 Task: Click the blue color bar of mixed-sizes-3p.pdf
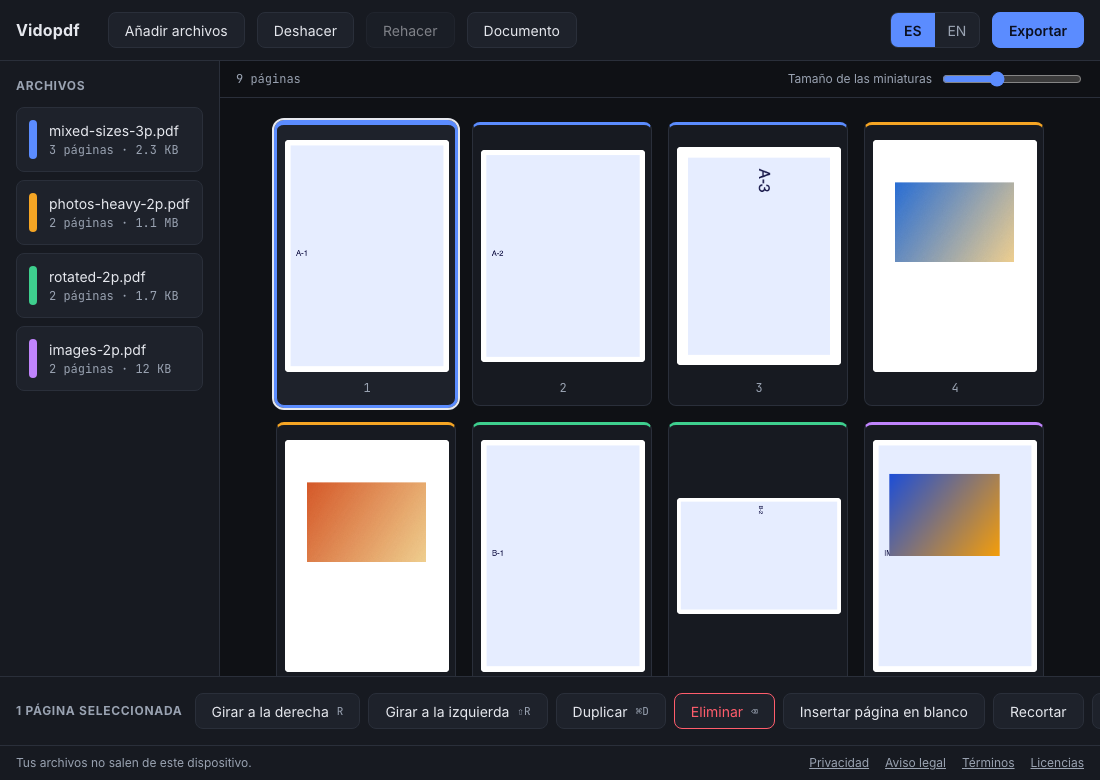[x=33, y=140]
